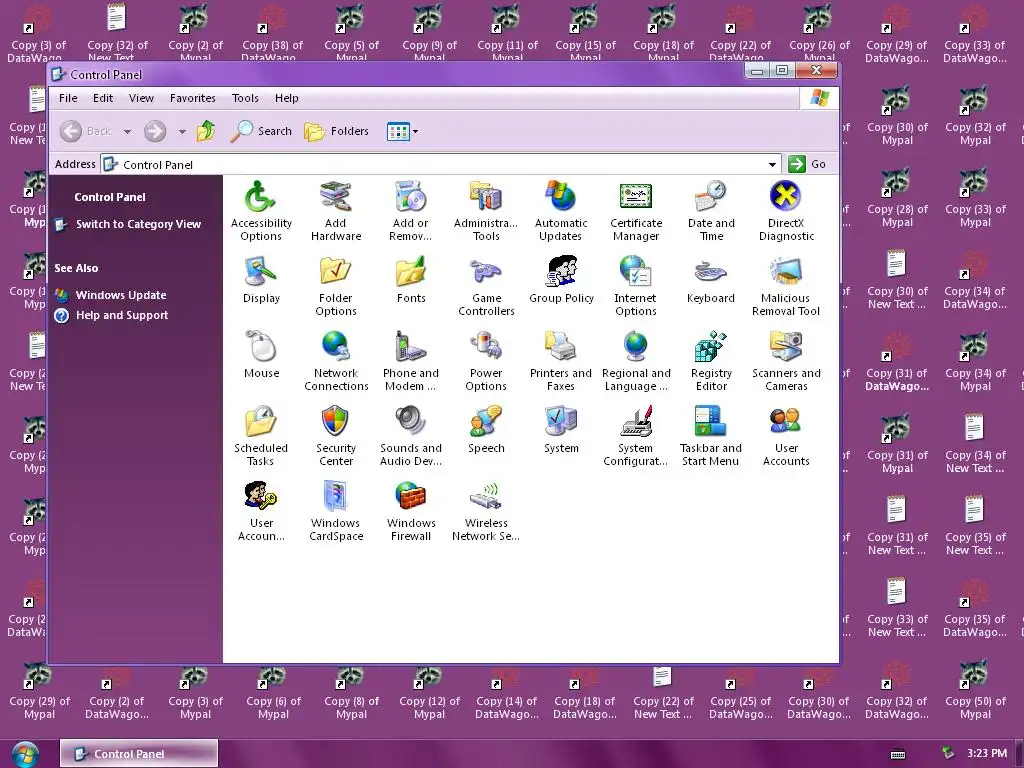This screenshot has height=768, width=1024.
Task: Expand the Forward history dropdown arrow
Action: [182, 131]
